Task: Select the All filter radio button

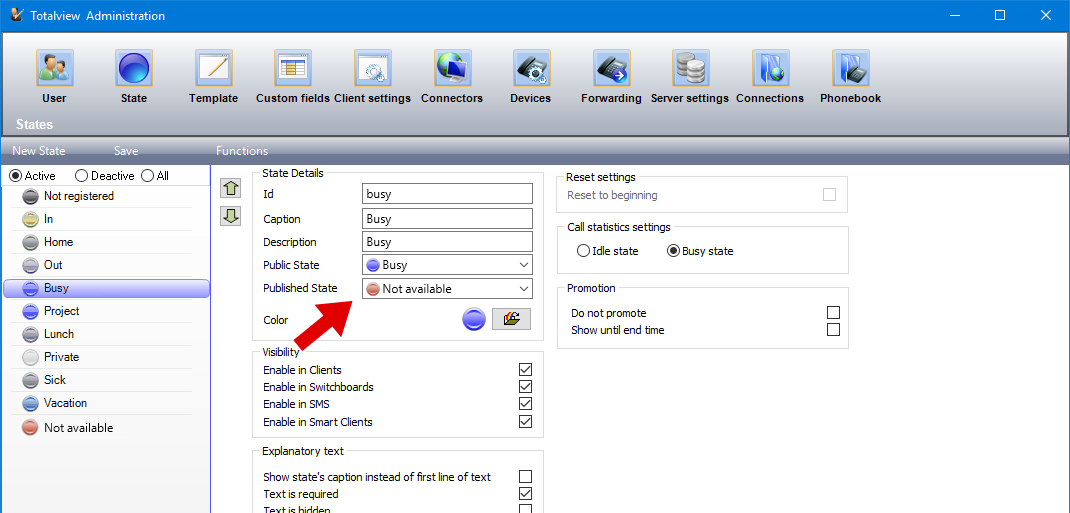Action: click(147, 176)
